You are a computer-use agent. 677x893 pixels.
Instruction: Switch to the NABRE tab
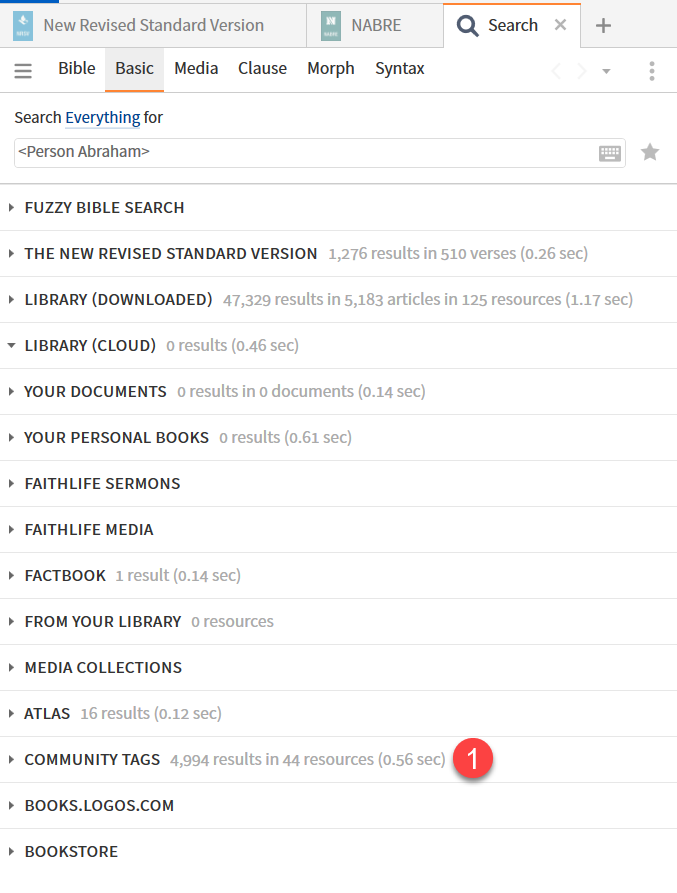pyautogui.click(x=376, y=26)
